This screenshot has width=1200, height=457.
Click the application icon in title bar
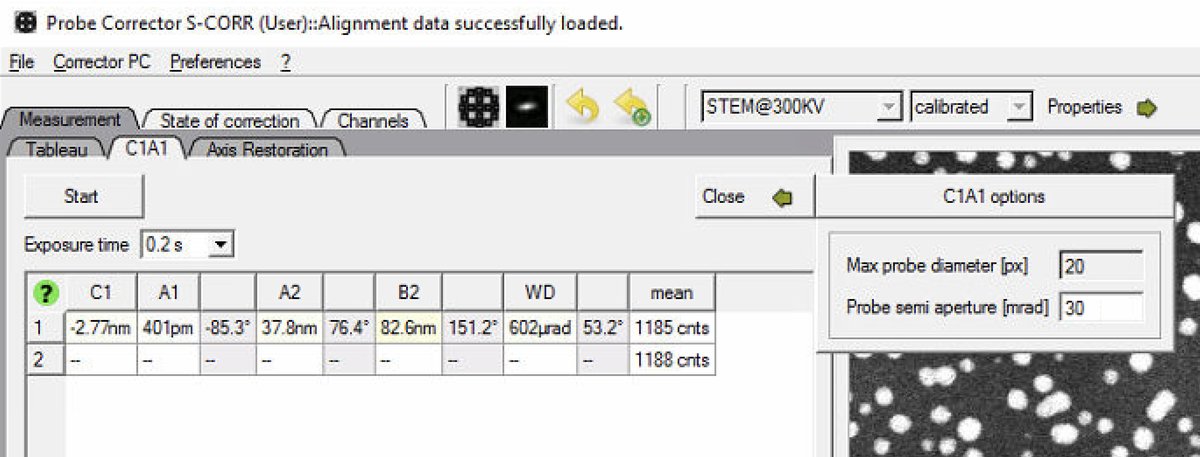pos(17,21)
